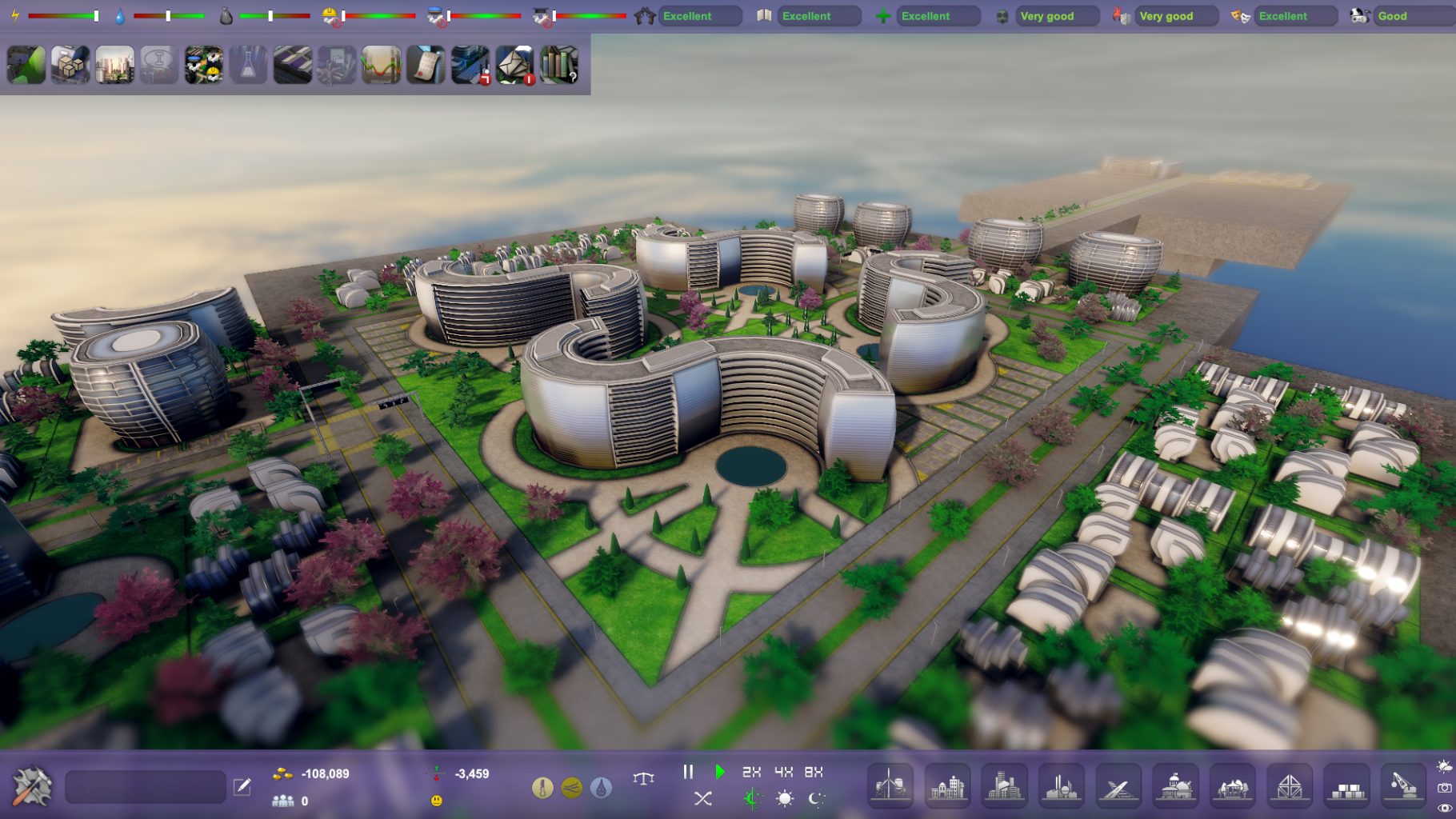This screenshot has height=819, width=1456.
Task: Adjust the blue cap workers slider
Action: click(485, 16)
